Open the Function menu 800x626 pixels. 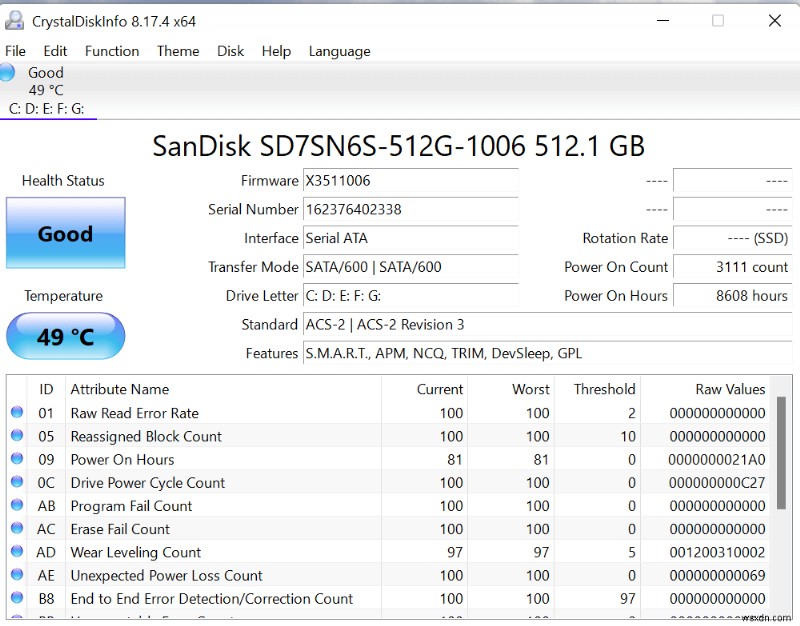point(111,51)
